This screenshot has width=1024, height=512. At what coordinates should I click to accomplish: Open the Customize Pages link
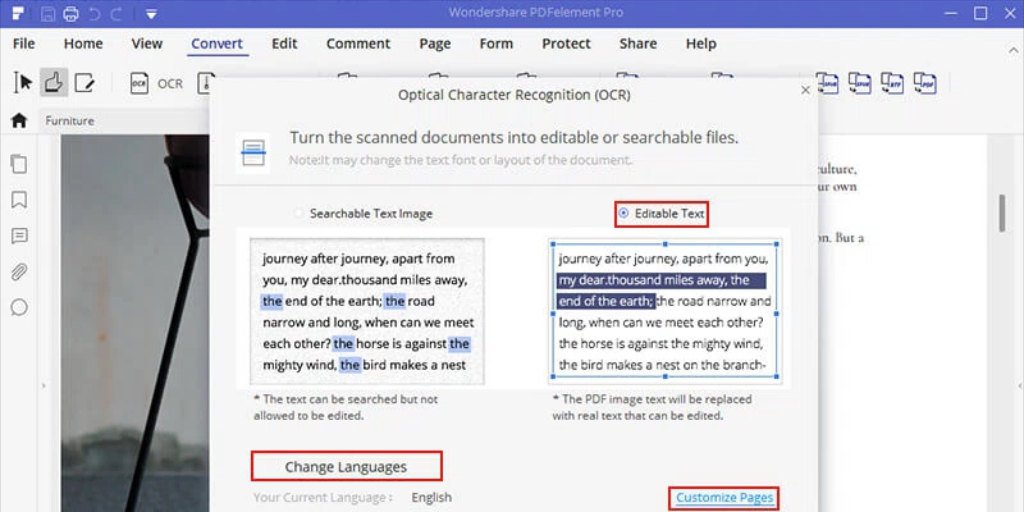coord(724,498)
